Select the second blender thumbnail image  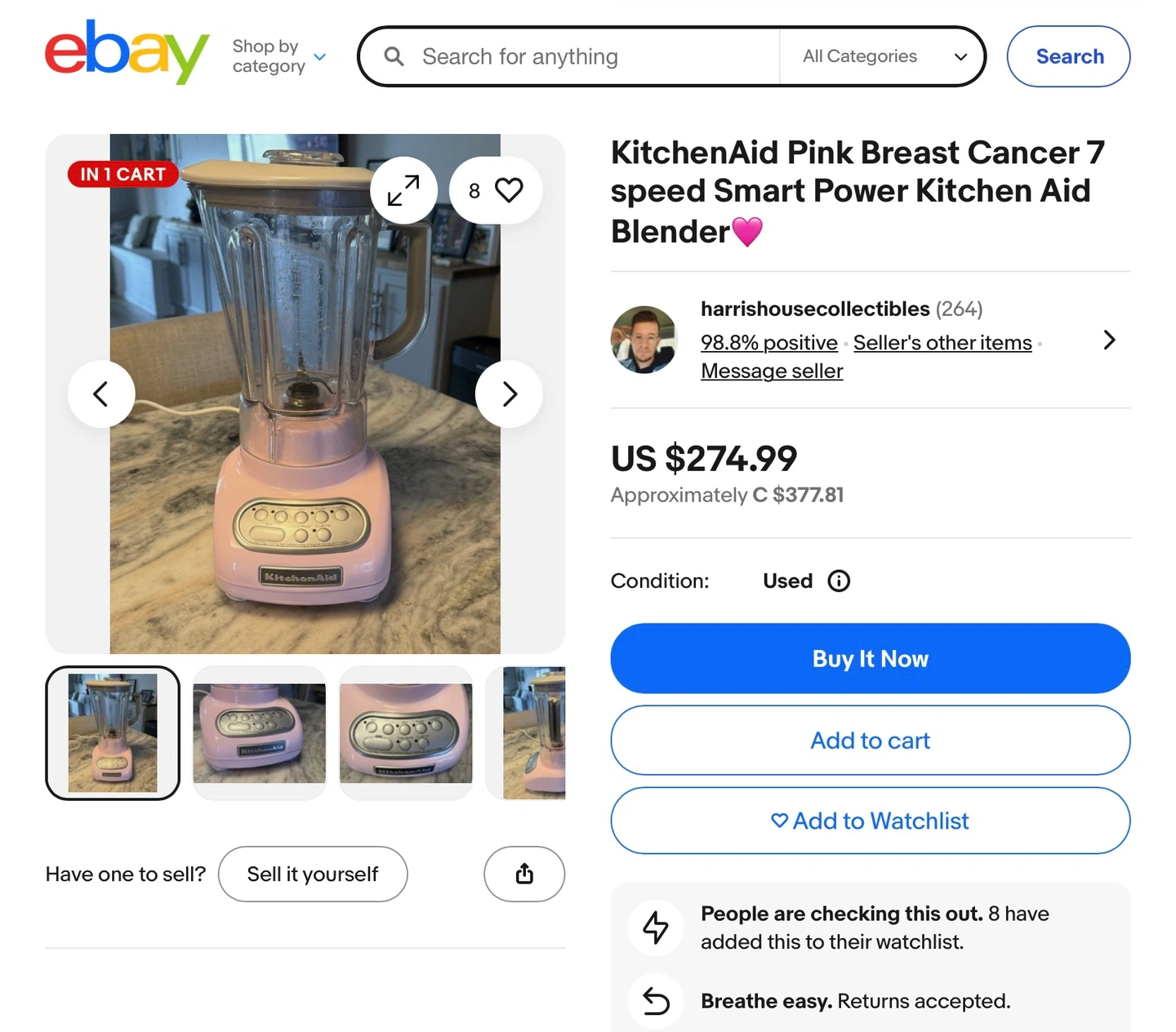point(259,732)
